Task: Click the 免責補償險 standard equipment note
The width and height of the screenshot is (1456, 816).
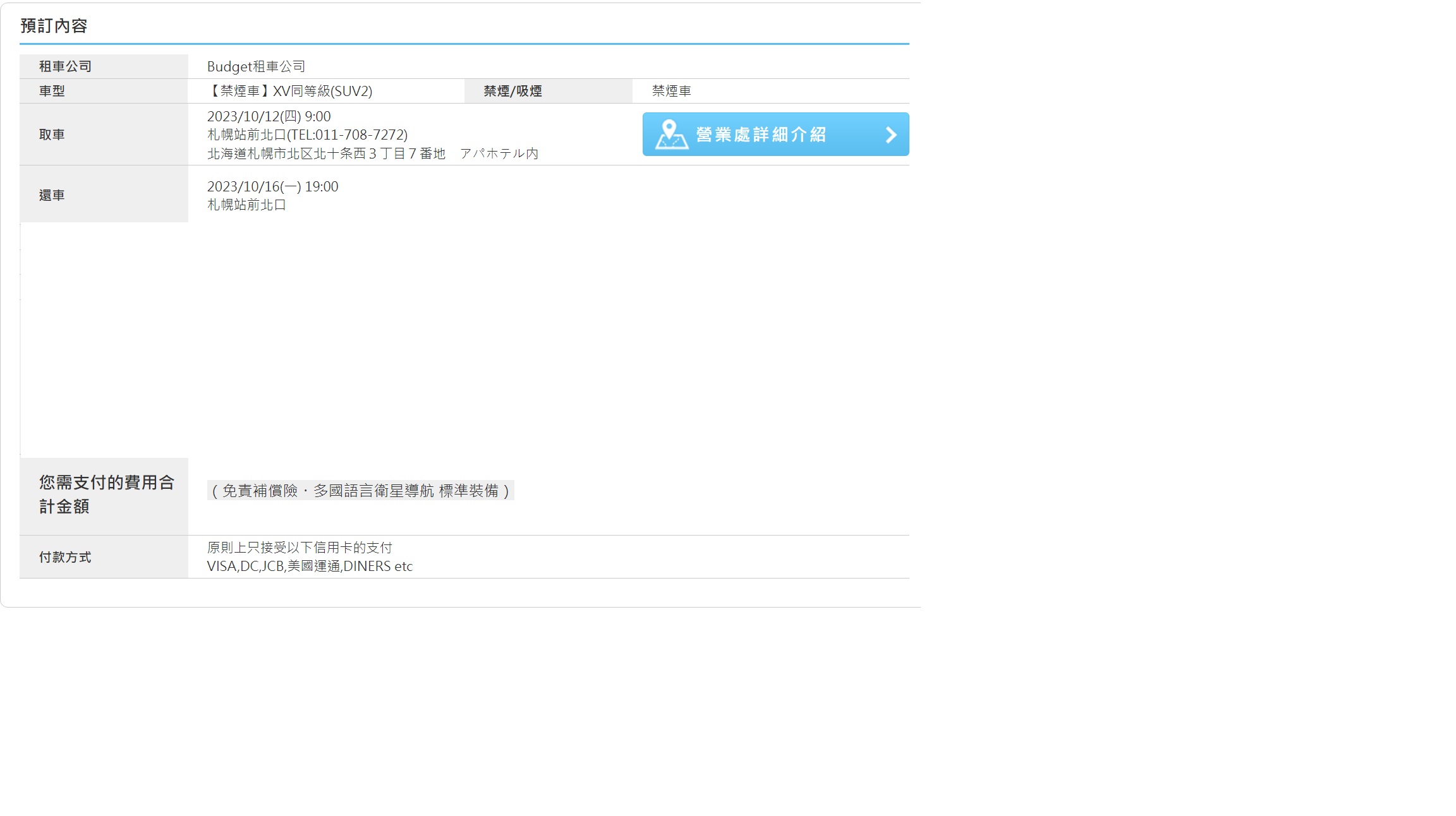Action: 360,491
